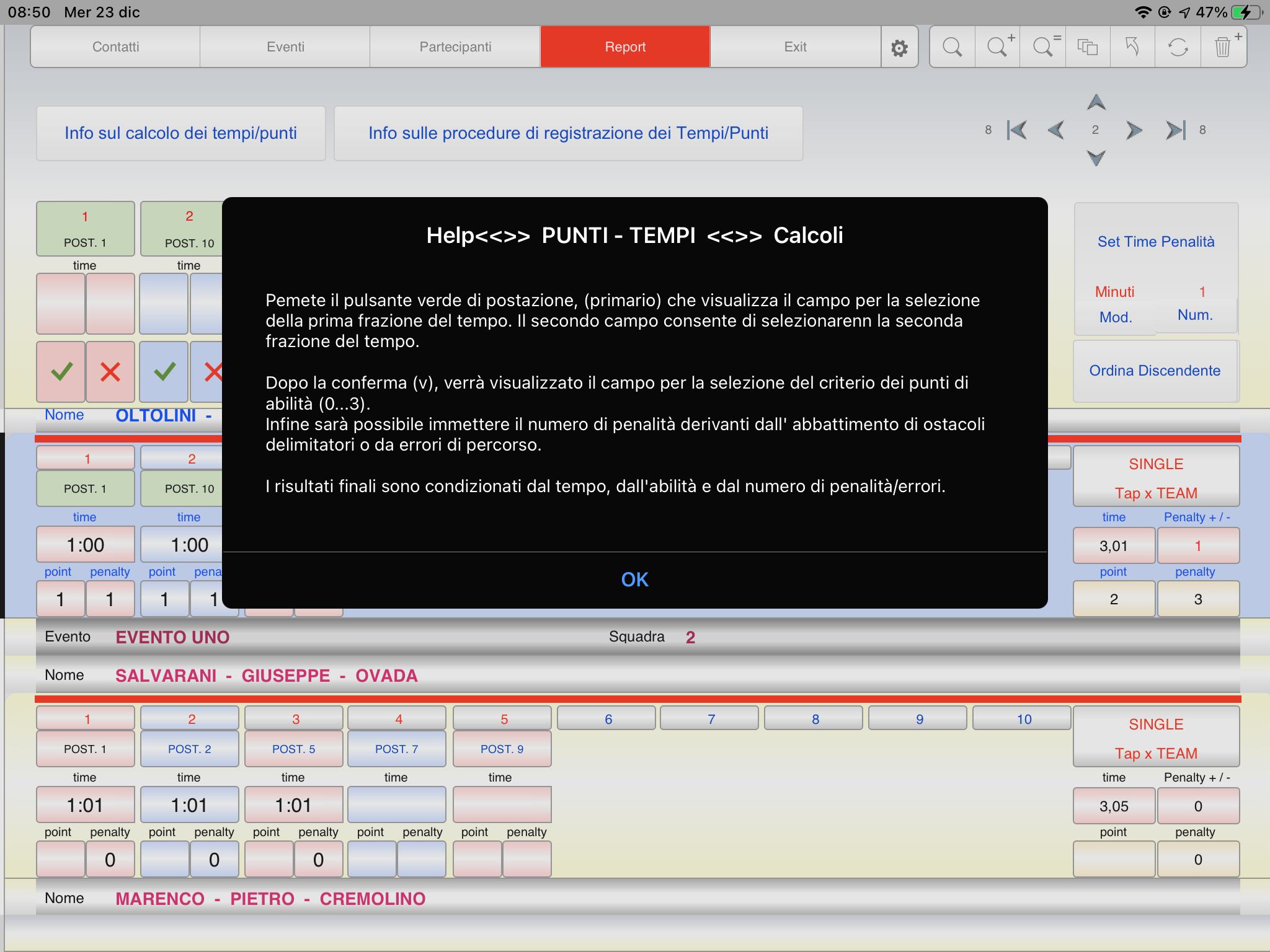Confirm with the green check under POST. 1

pos(61,372)
